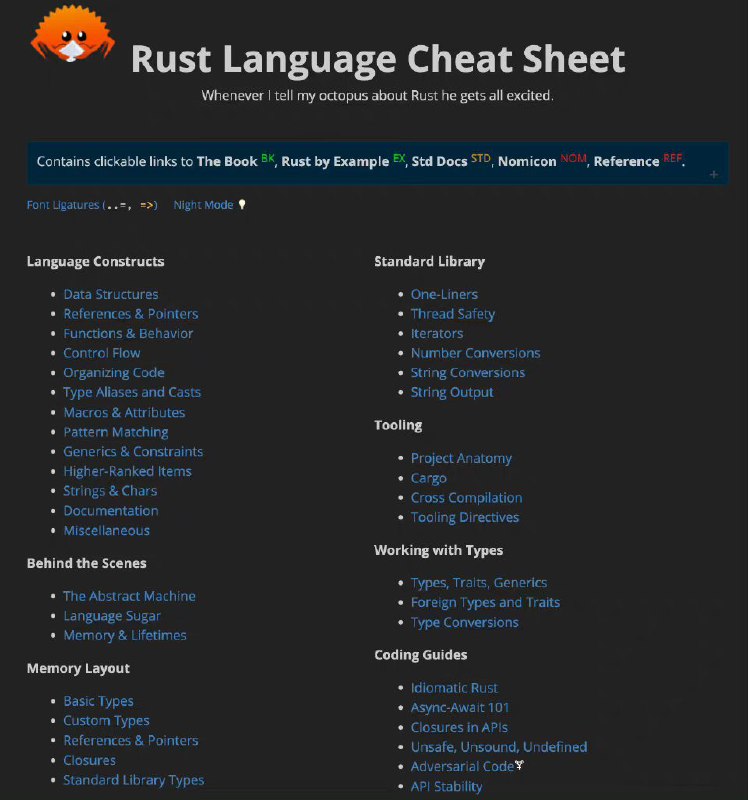Click the Tooling heading
Screen dimensions: 748x800
coord(398,426)
